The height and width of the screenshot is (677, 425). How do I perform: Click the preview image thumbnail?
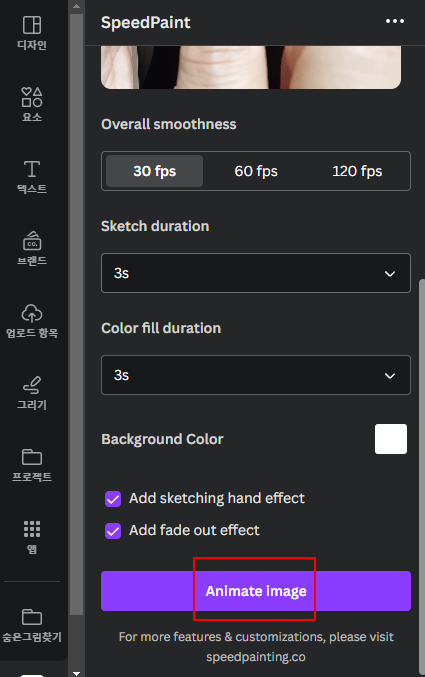[x=251, y=67]
